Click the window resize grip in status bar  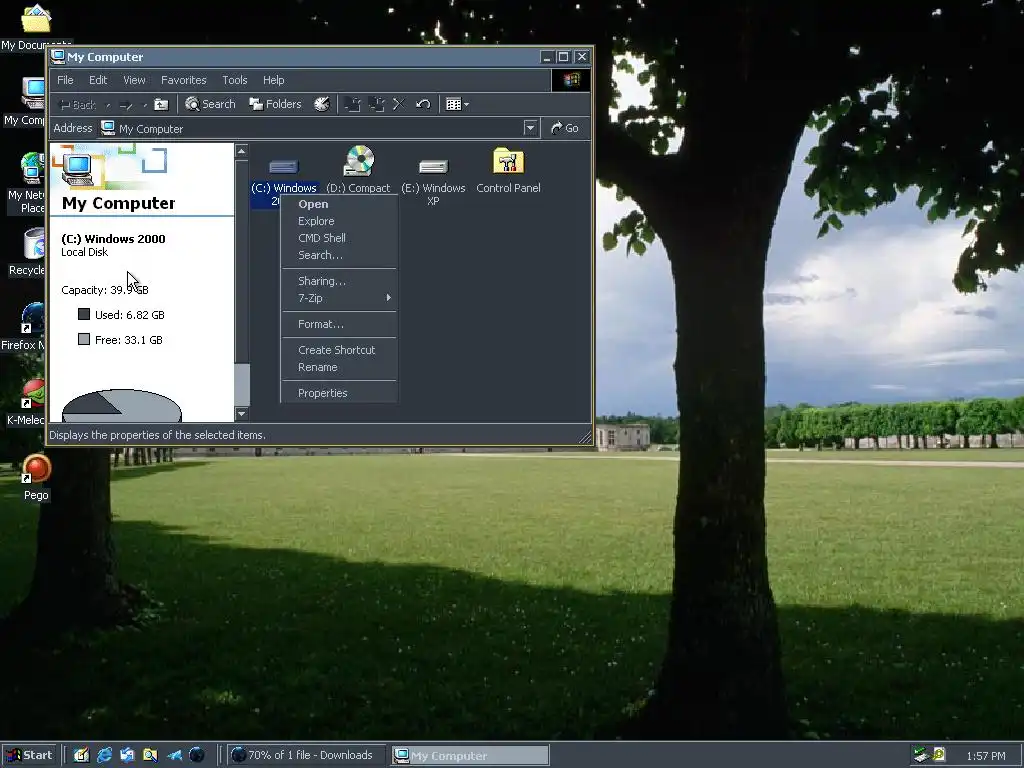pos(584,436)
